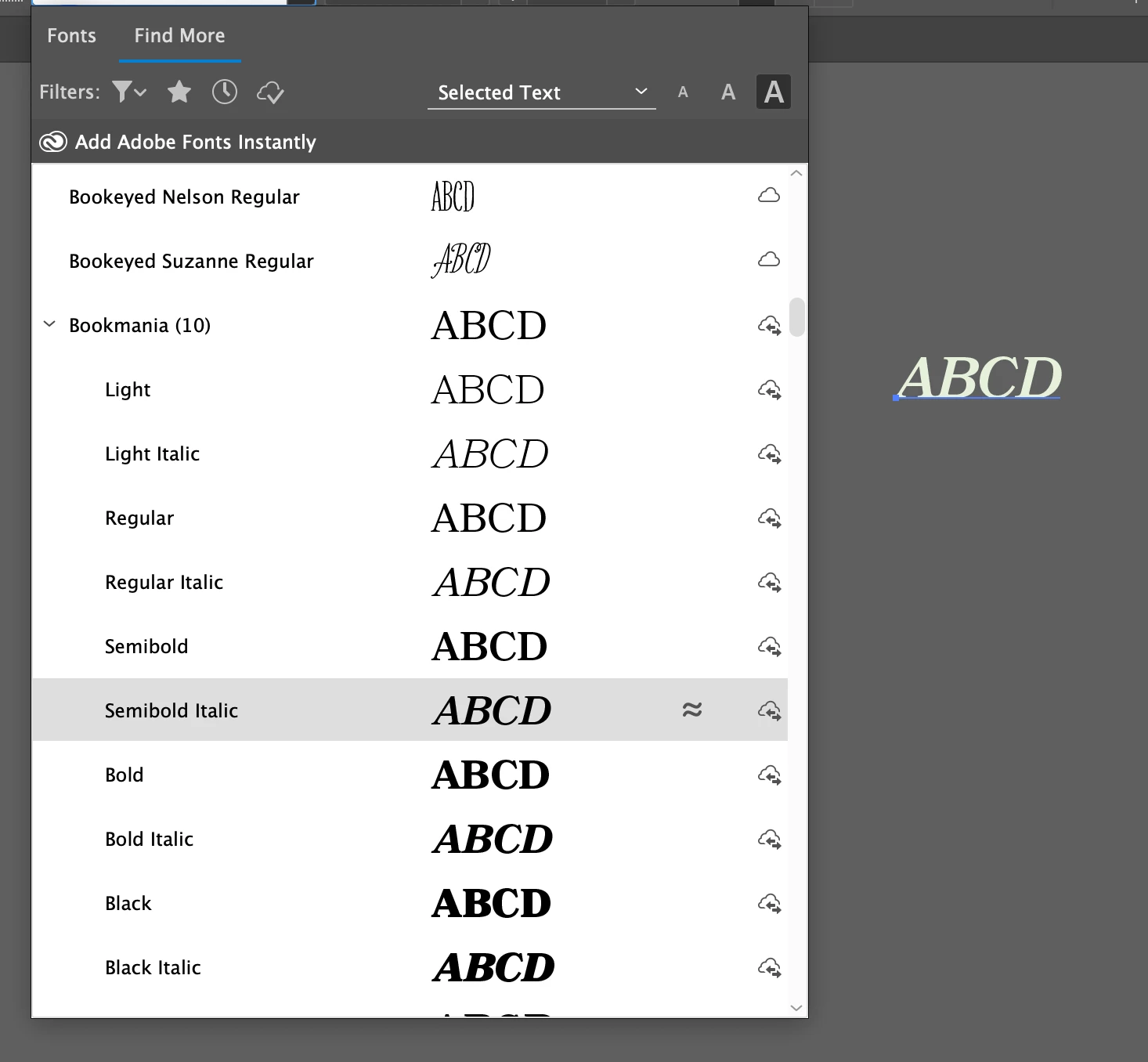Select the Find More tab
The width and height of the screenshot is (1148, 1062).
click(179, 35)
